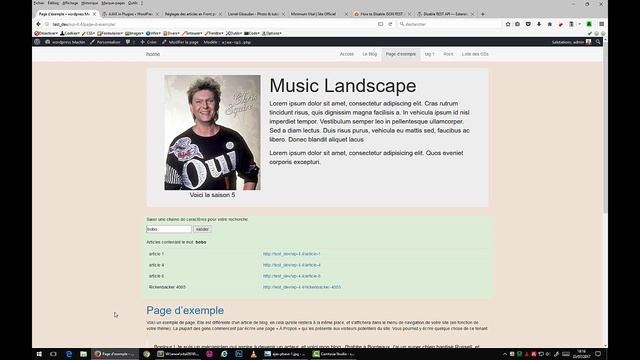Click the Page d'exemple heading link
Viewport: 640px width, 360px height.
coord(185,310)
